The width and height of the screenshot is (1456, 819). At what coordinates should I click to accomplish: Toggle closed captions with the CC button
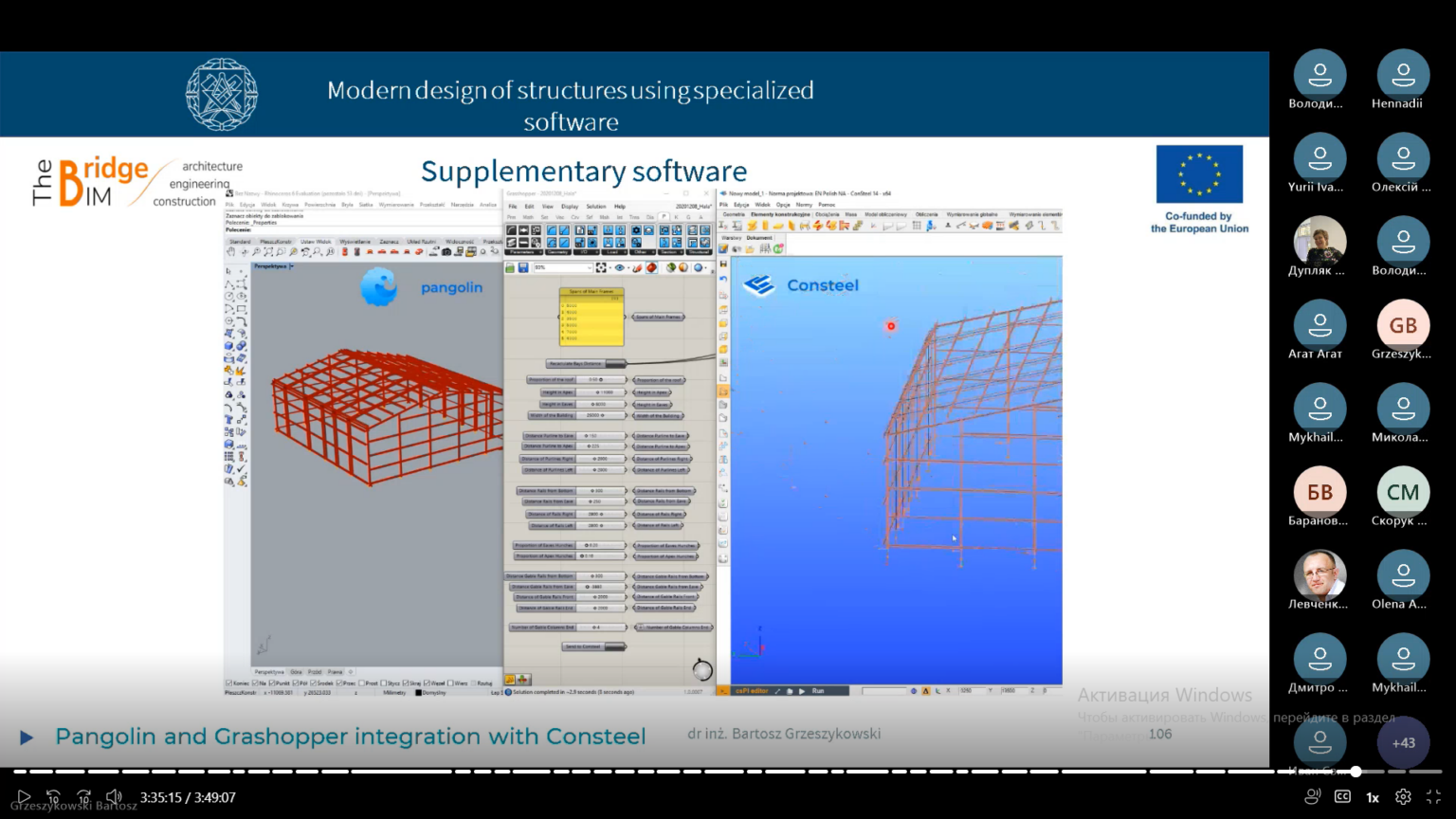[x=1342, y=797]
